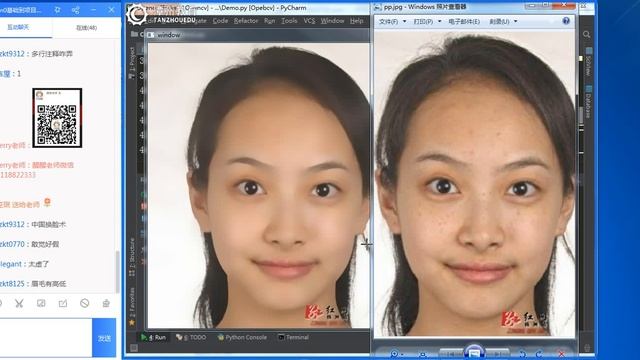Rotate image clockwise in Photo Viewer

pyautogui.click(x=540, y=354)
